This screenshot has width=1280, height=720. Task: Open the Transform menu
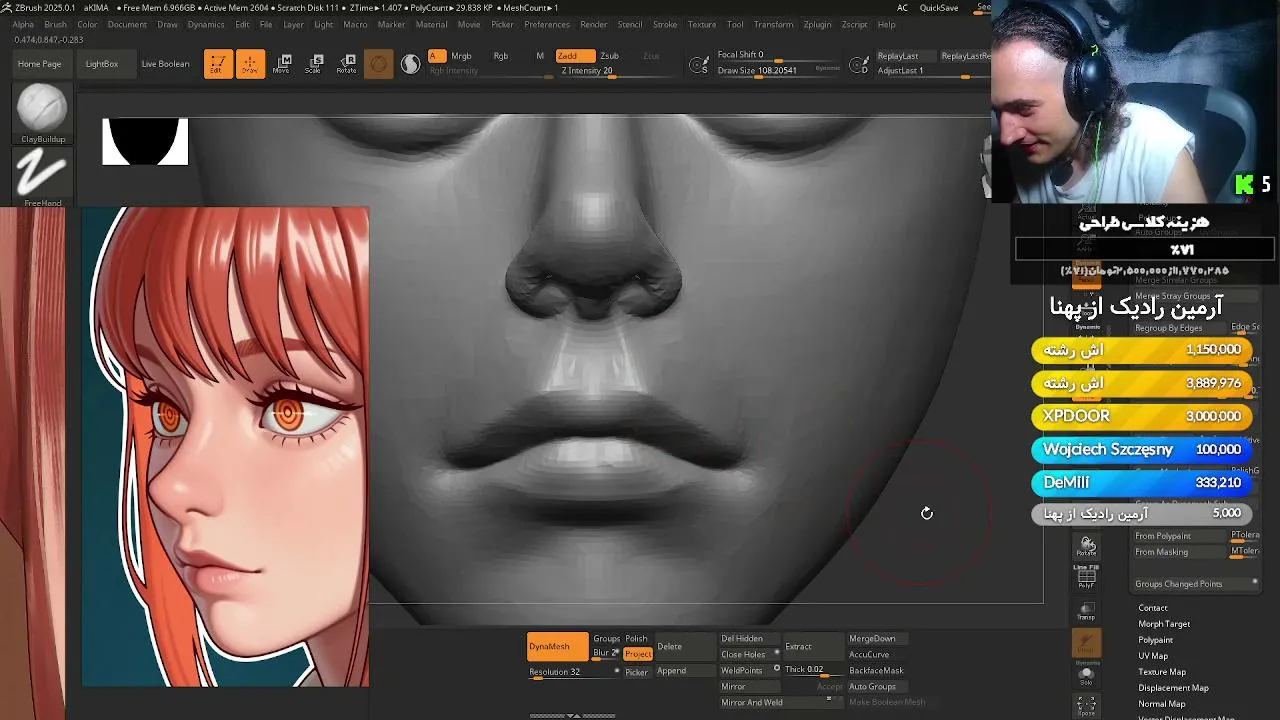pos(773,24)
